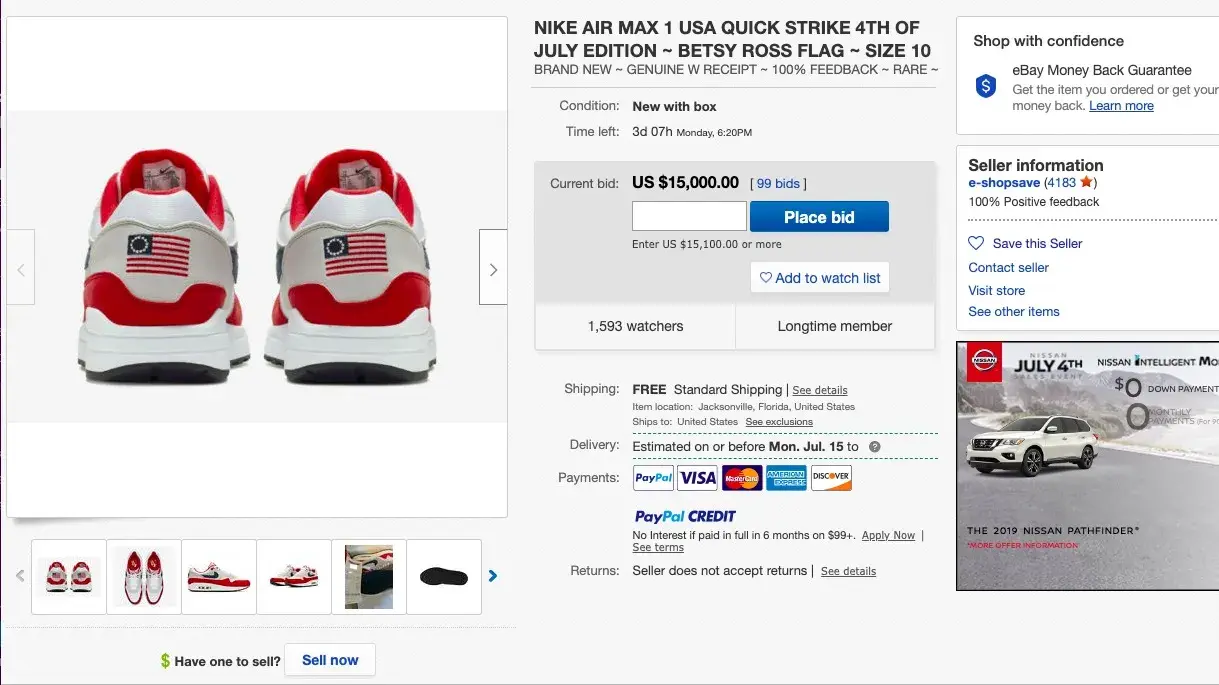Go back to the previous product image

point(21,268)
